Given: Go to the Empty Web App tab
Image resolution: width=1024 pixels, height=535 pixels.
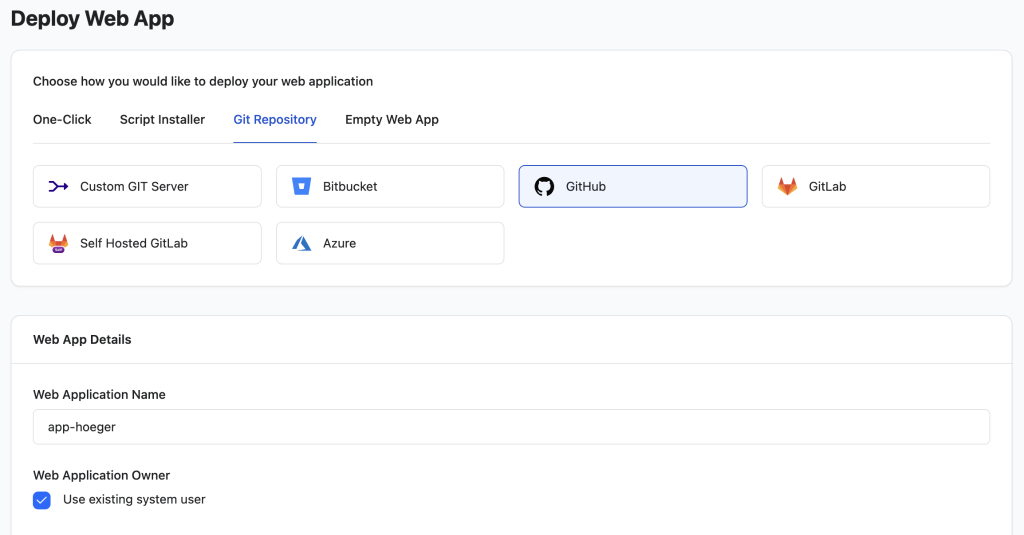Looking at the screenshot, I should 392,120.
